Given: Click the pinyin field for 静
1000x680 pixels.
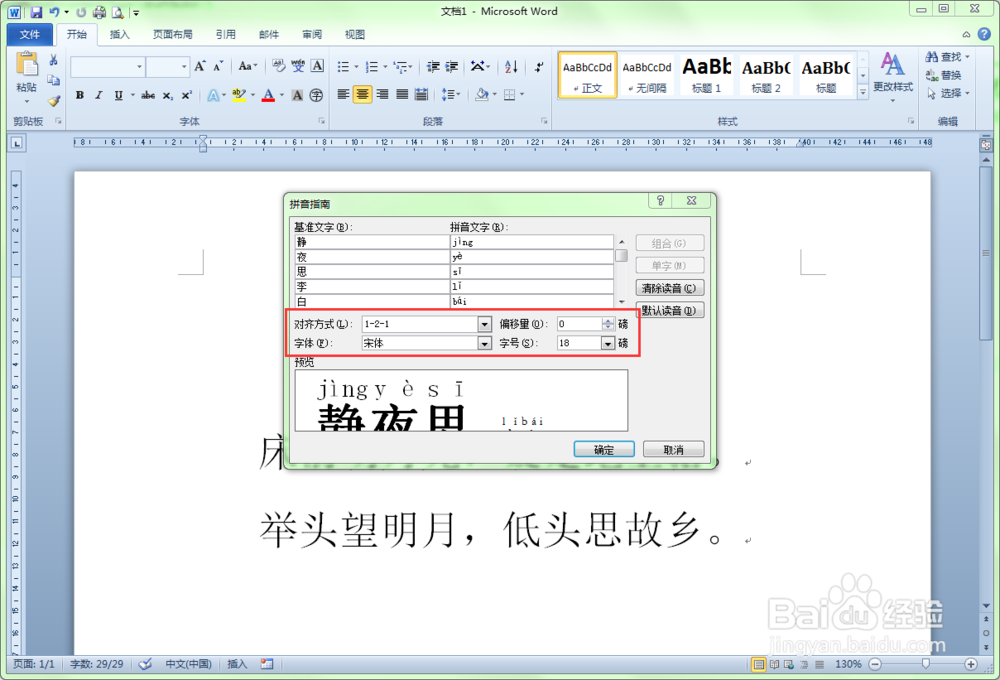Looking at the screenshot, I should (x=531, y=242).
